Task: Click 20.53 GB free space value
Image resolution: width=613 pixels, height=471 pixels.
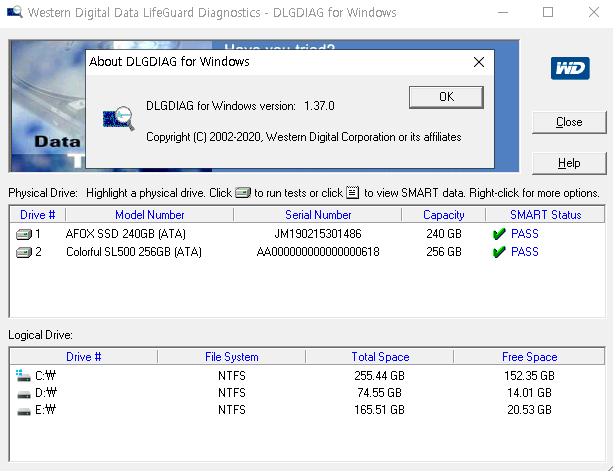Action: (x=529, y=410)
